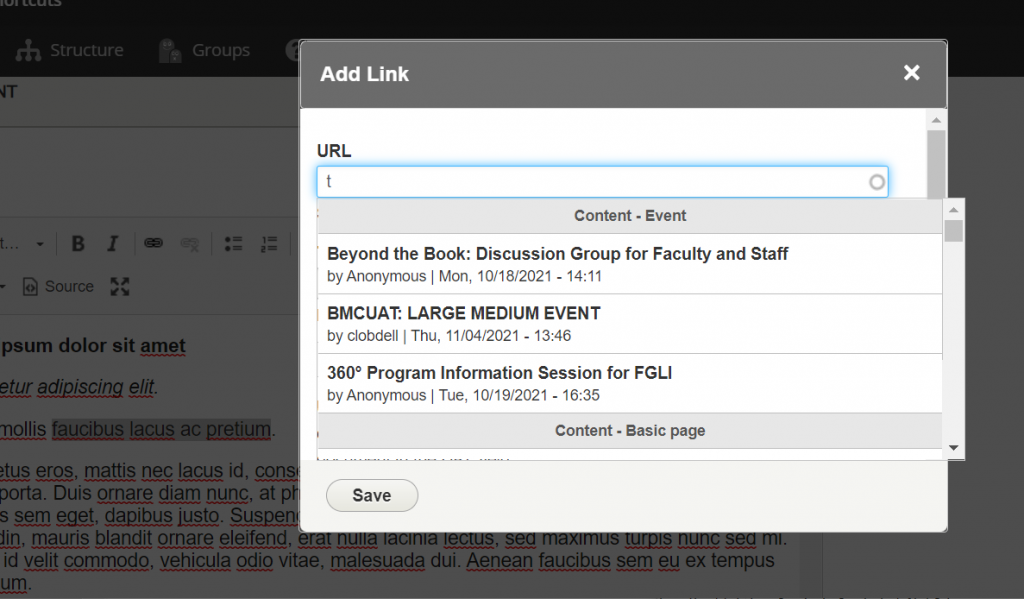Screen dimensions: 1024x599
Task: Click the dialog scrollbar up arrow
Action: point(936,120)
